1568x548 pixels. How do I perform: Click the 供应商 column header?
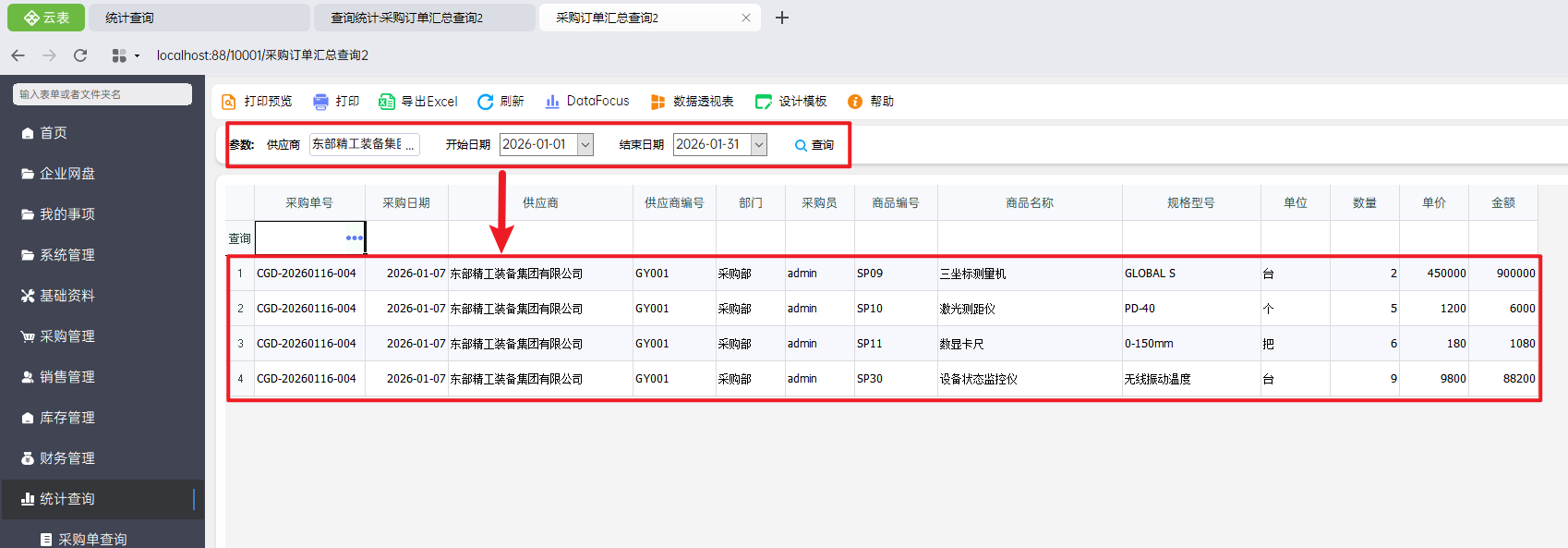coord(540,203)
